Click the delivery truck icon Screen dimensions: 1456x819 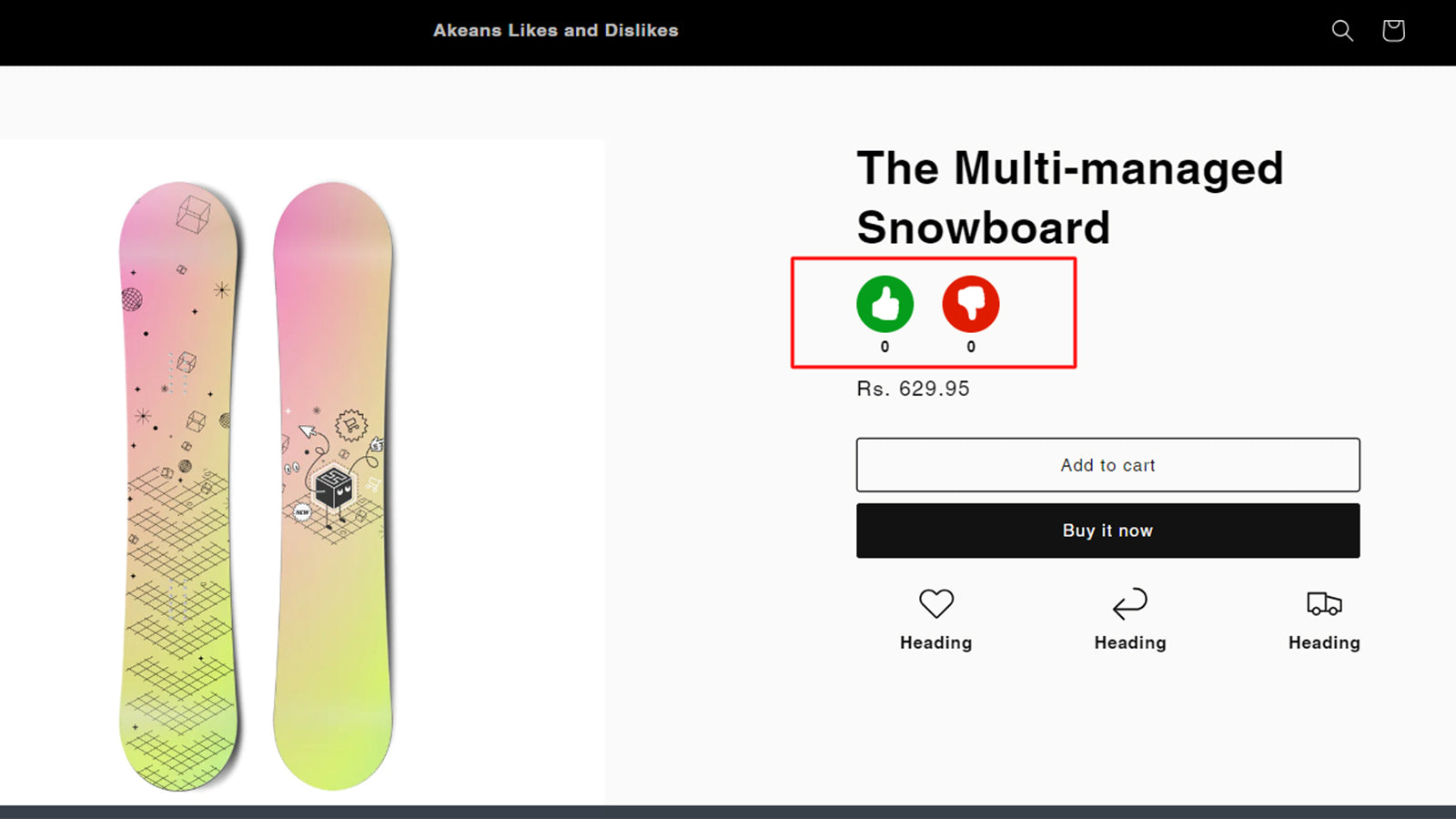pos(1324,603)
